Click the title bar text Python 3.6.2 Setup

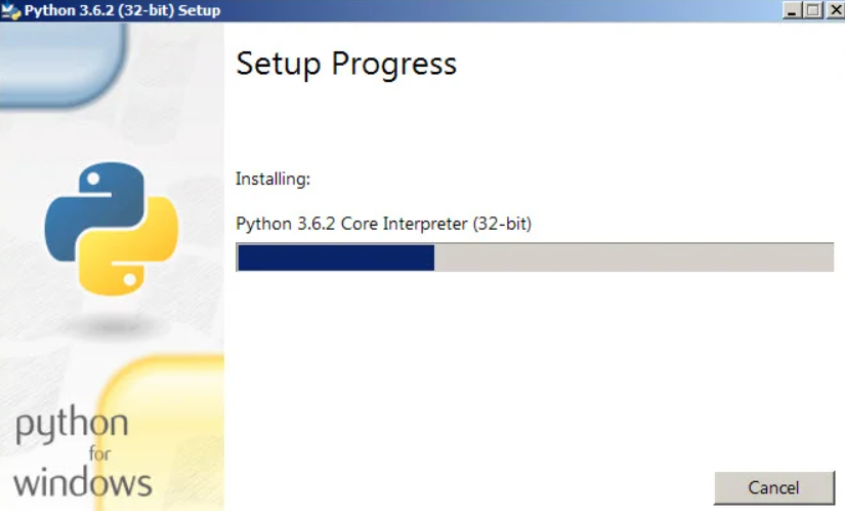122,11
